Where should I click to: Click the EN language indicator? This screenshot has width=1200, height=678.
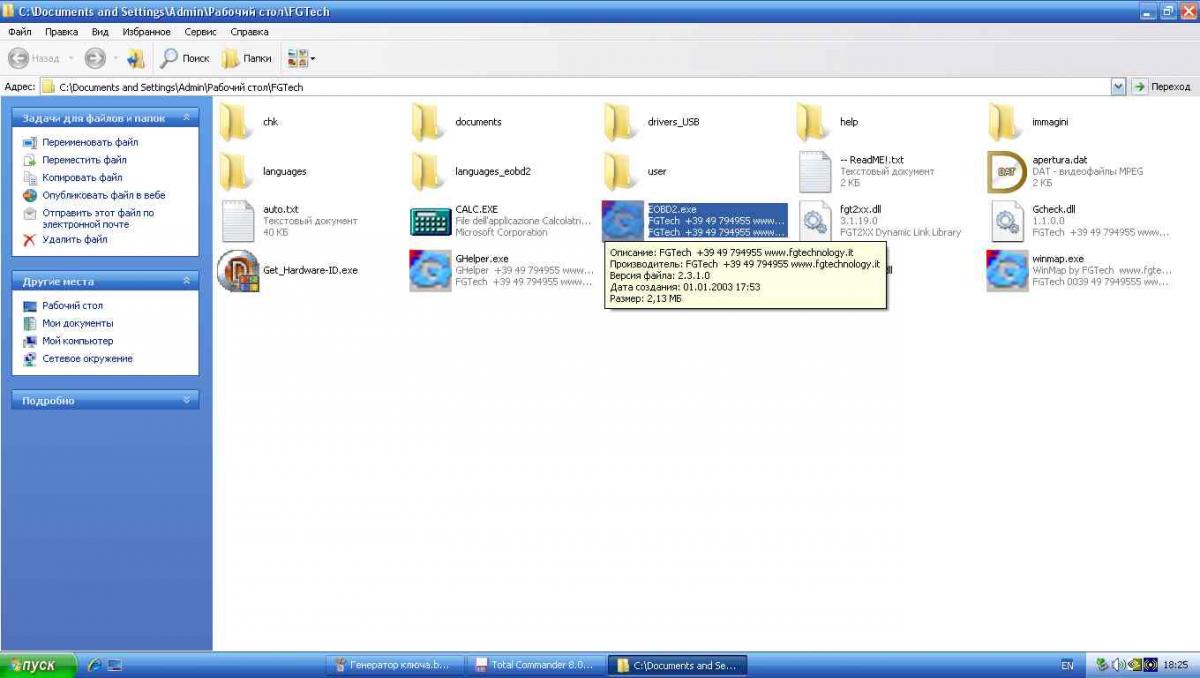(x=1067, y=665)
